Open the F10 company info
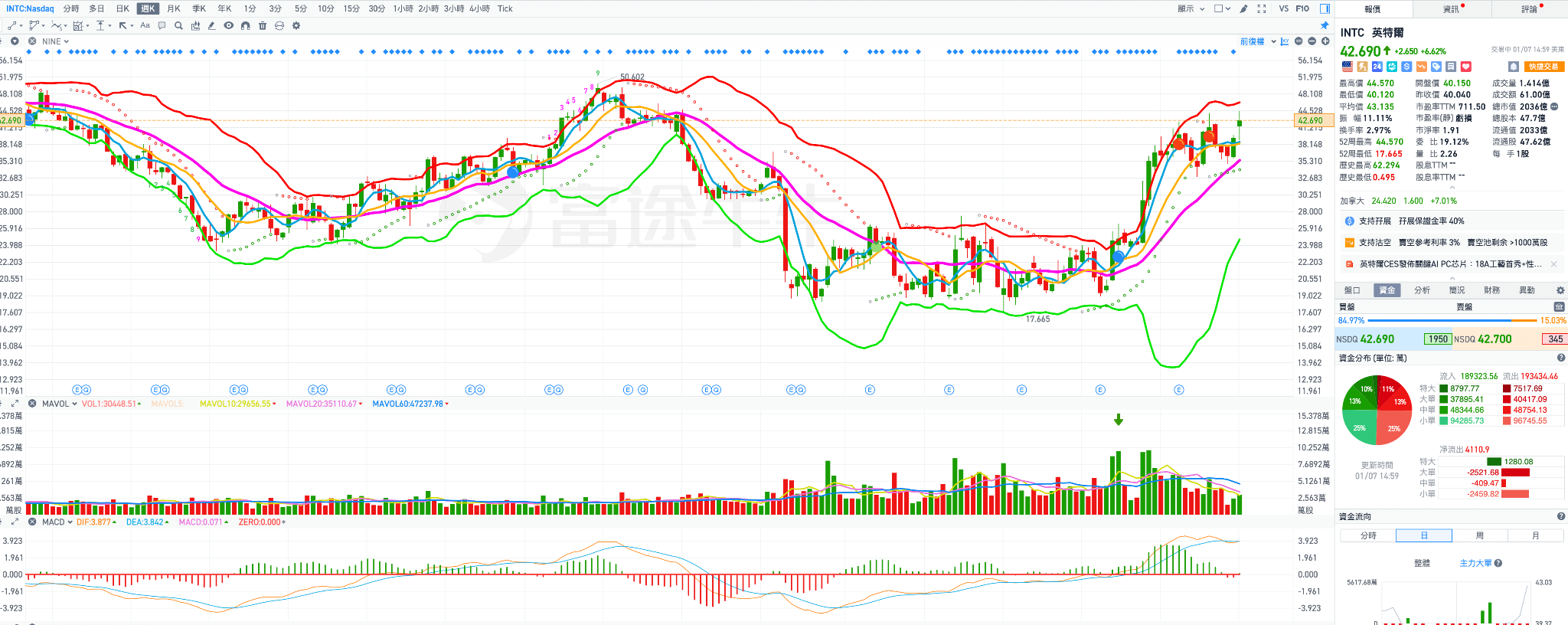The height and width of the screenshot is (625, 1568). point(1302,9)
